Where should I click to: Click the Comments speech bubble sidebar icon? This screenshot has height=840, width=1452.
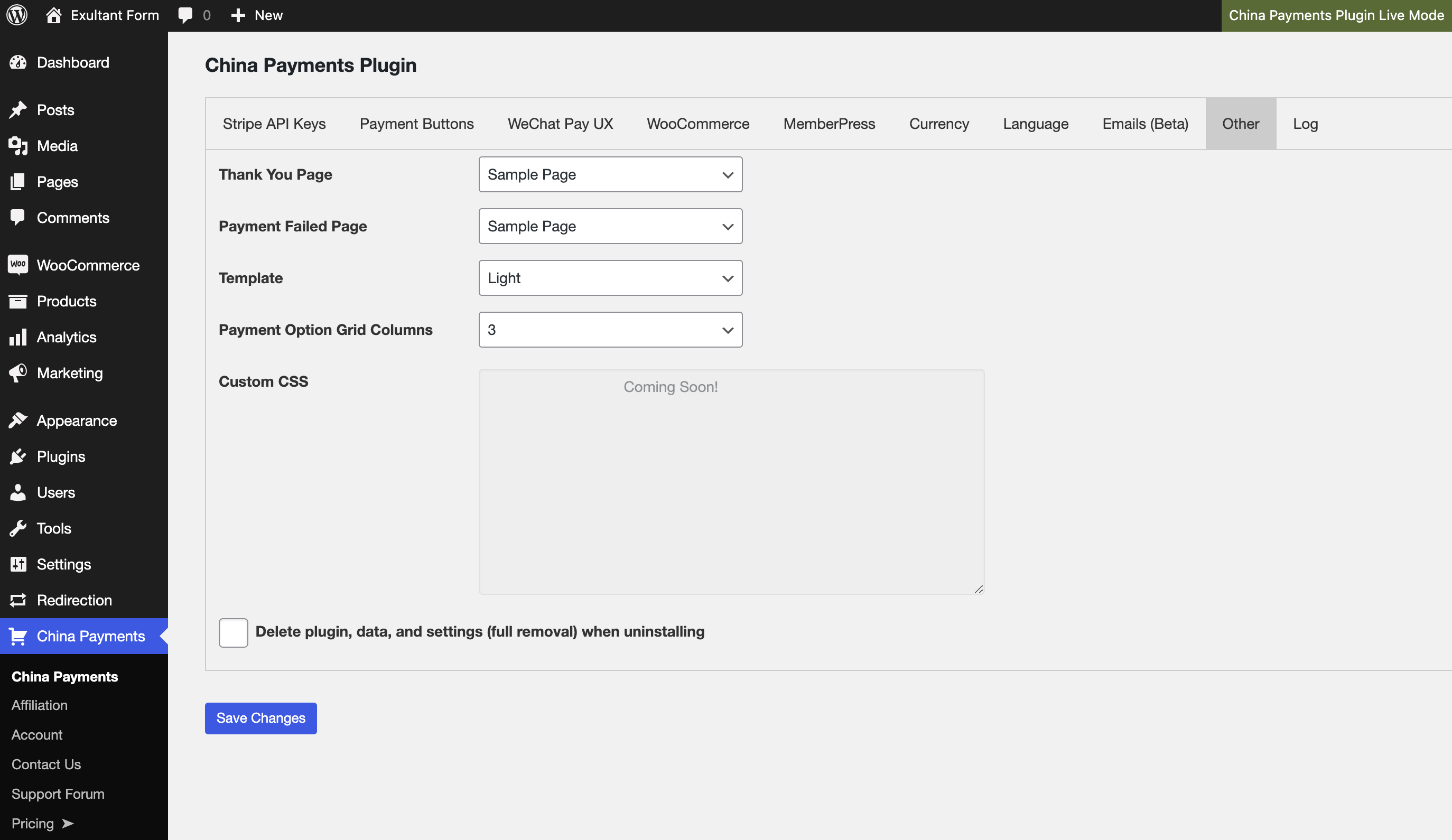point(18,218)
